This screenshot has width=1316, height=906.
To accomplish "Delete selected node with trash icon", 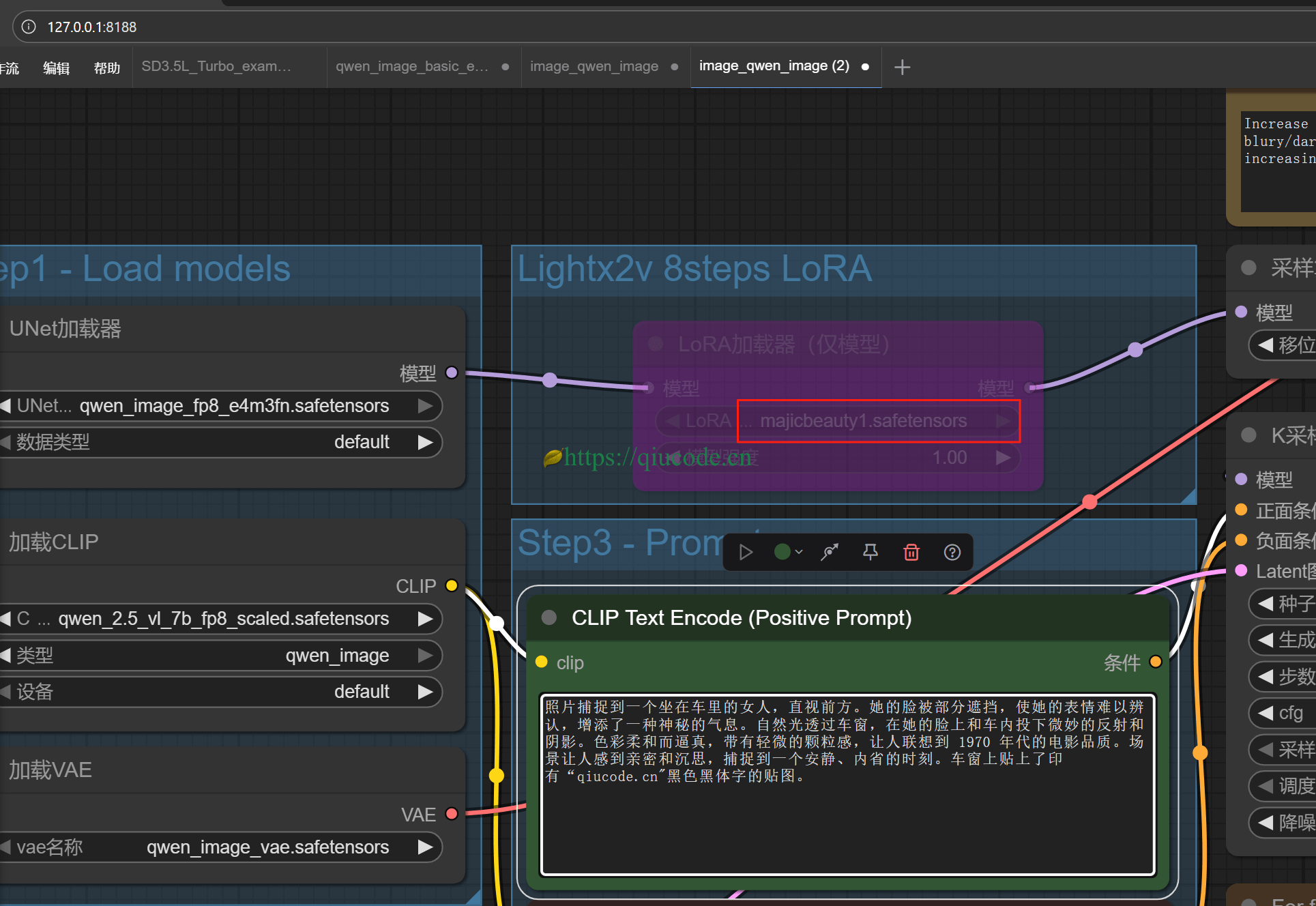I will pyautogui.click(x=911, y=552).
